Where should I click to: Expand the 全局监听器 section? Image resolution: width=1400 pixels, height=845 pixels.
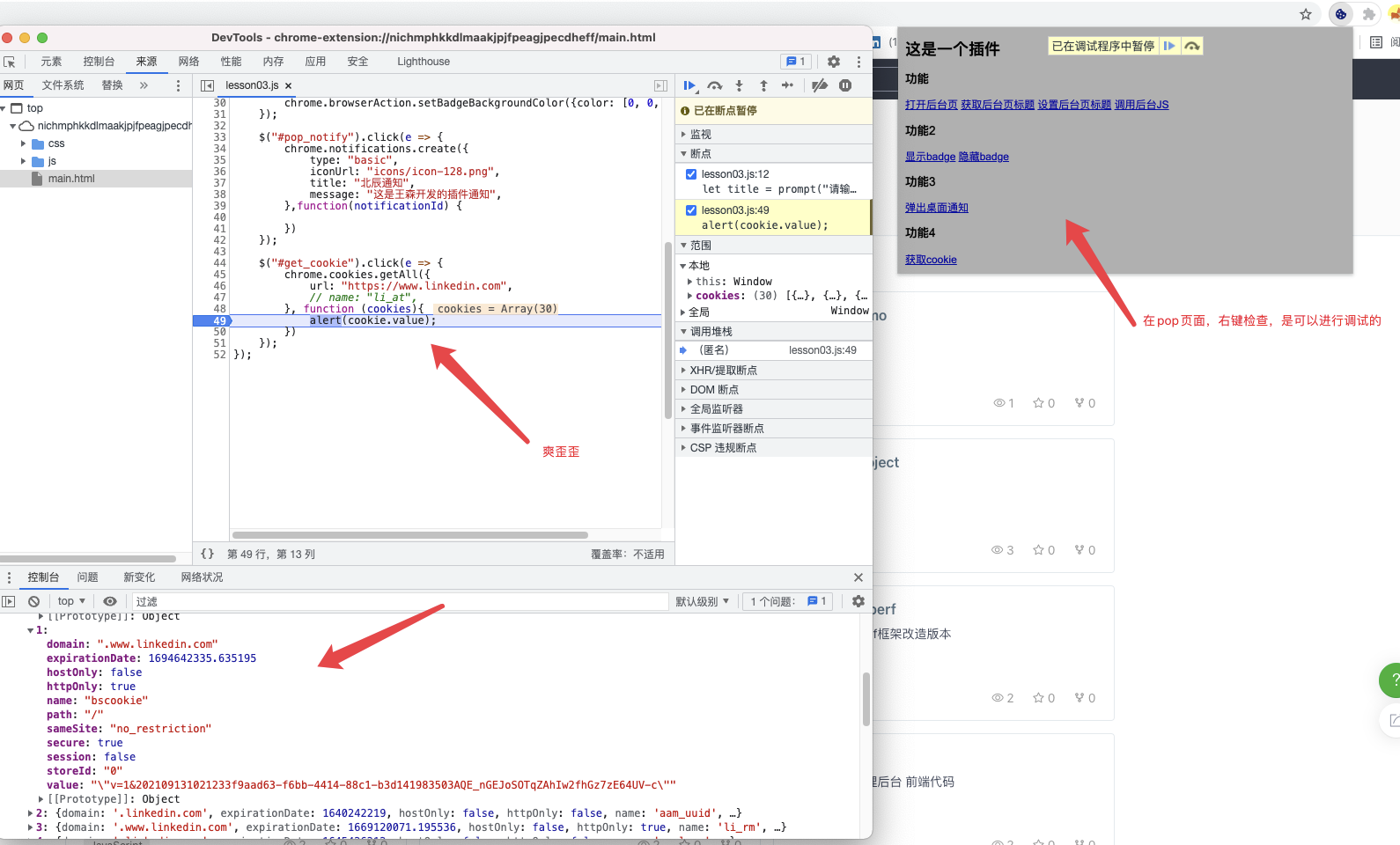click(x=774, y=409)
